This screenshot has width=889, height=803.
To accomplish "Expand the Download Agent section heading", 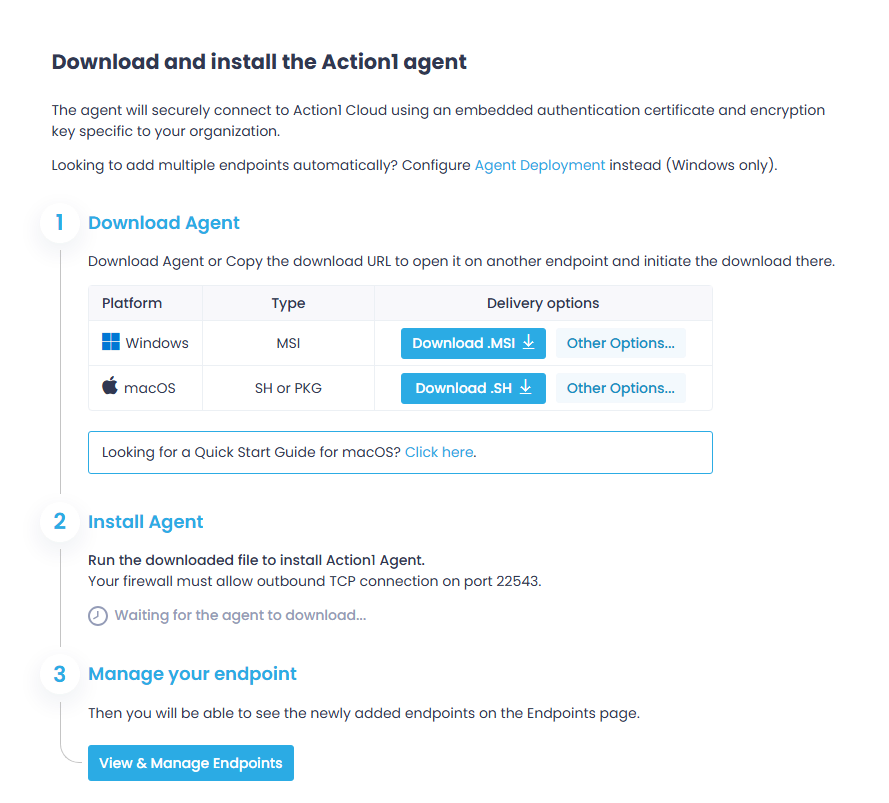I will pos(163,223).
